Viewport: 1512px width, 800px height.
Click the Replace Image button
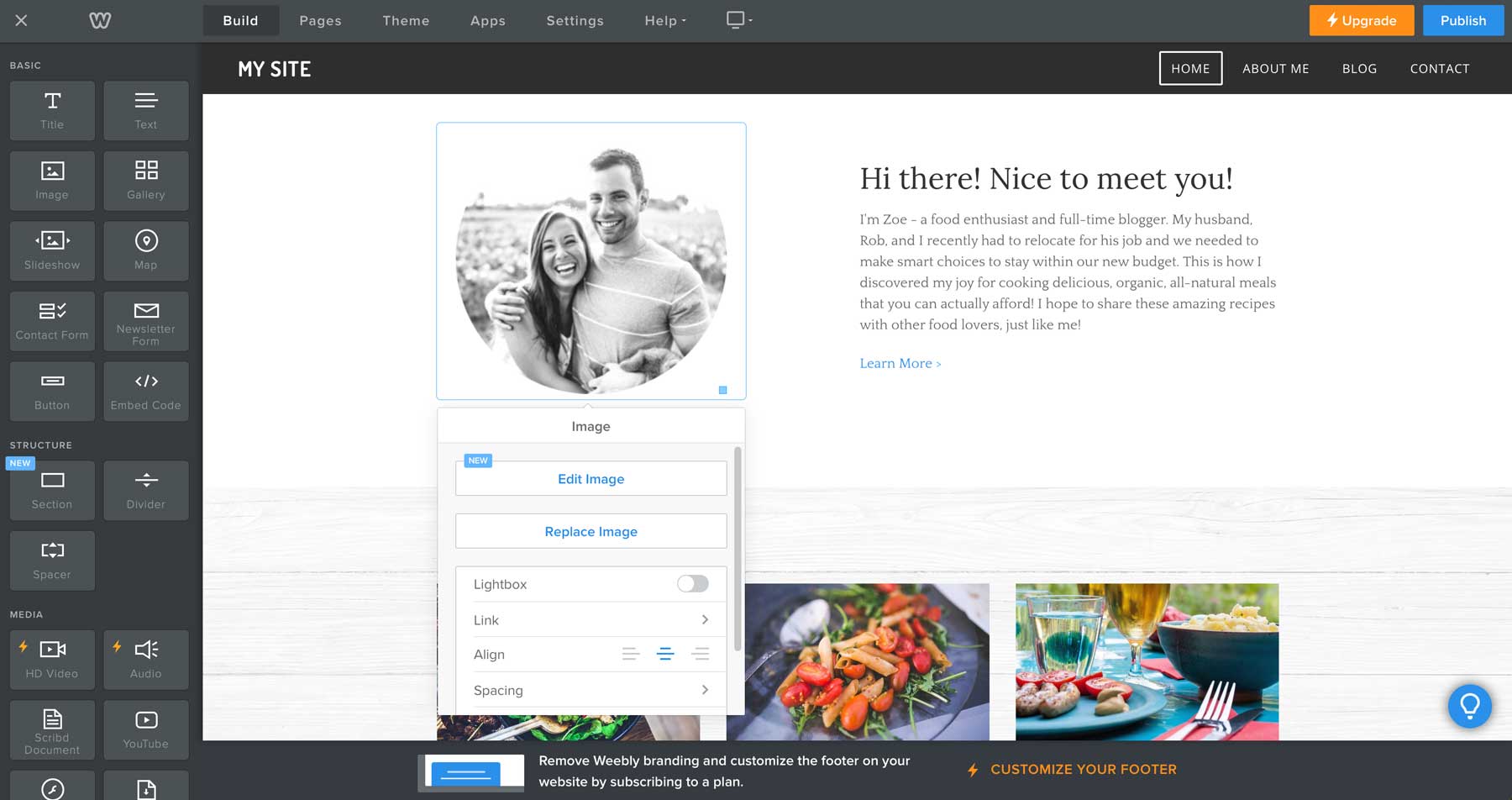[x=591, y=531]
